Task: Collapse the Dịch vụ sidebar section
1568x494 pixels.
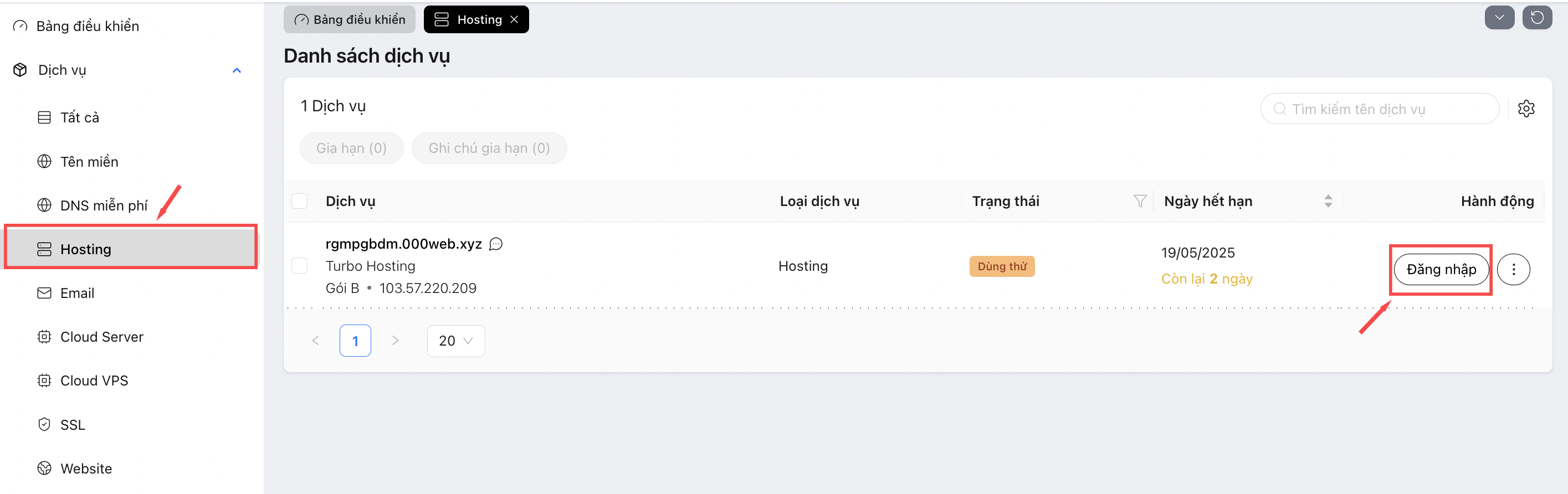Action: pos(237,70)
